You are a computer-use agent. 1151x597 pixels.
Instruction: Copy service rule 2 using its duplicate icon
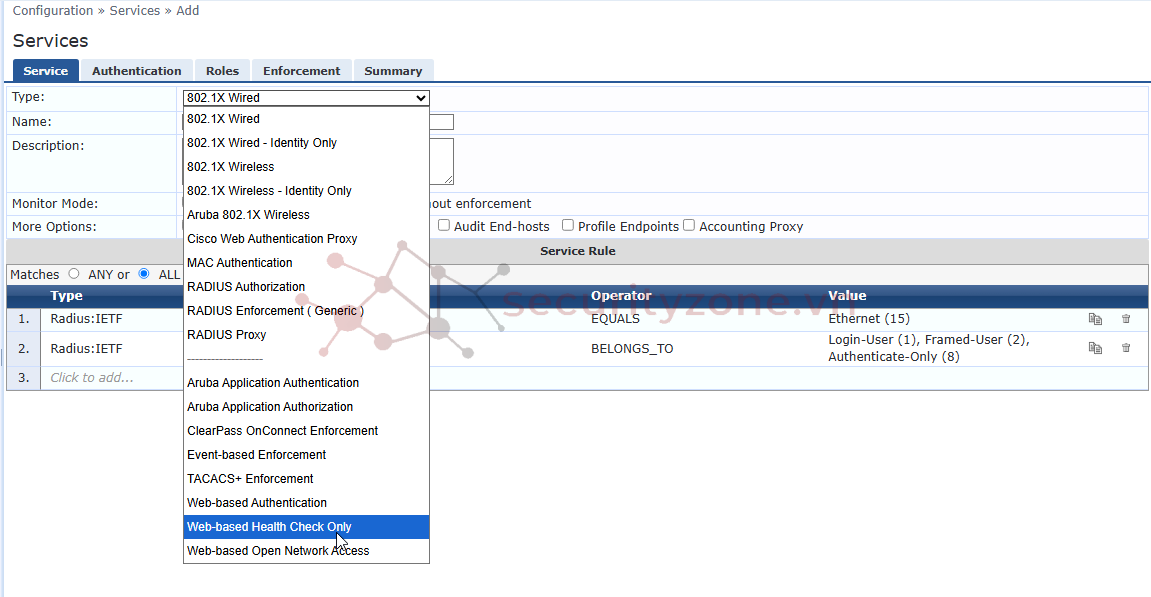click(x=1095, y=348)
